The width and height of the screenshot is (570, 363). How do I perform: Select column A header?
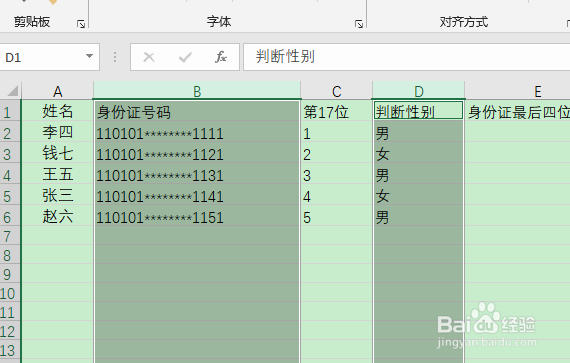coord(57,91)
